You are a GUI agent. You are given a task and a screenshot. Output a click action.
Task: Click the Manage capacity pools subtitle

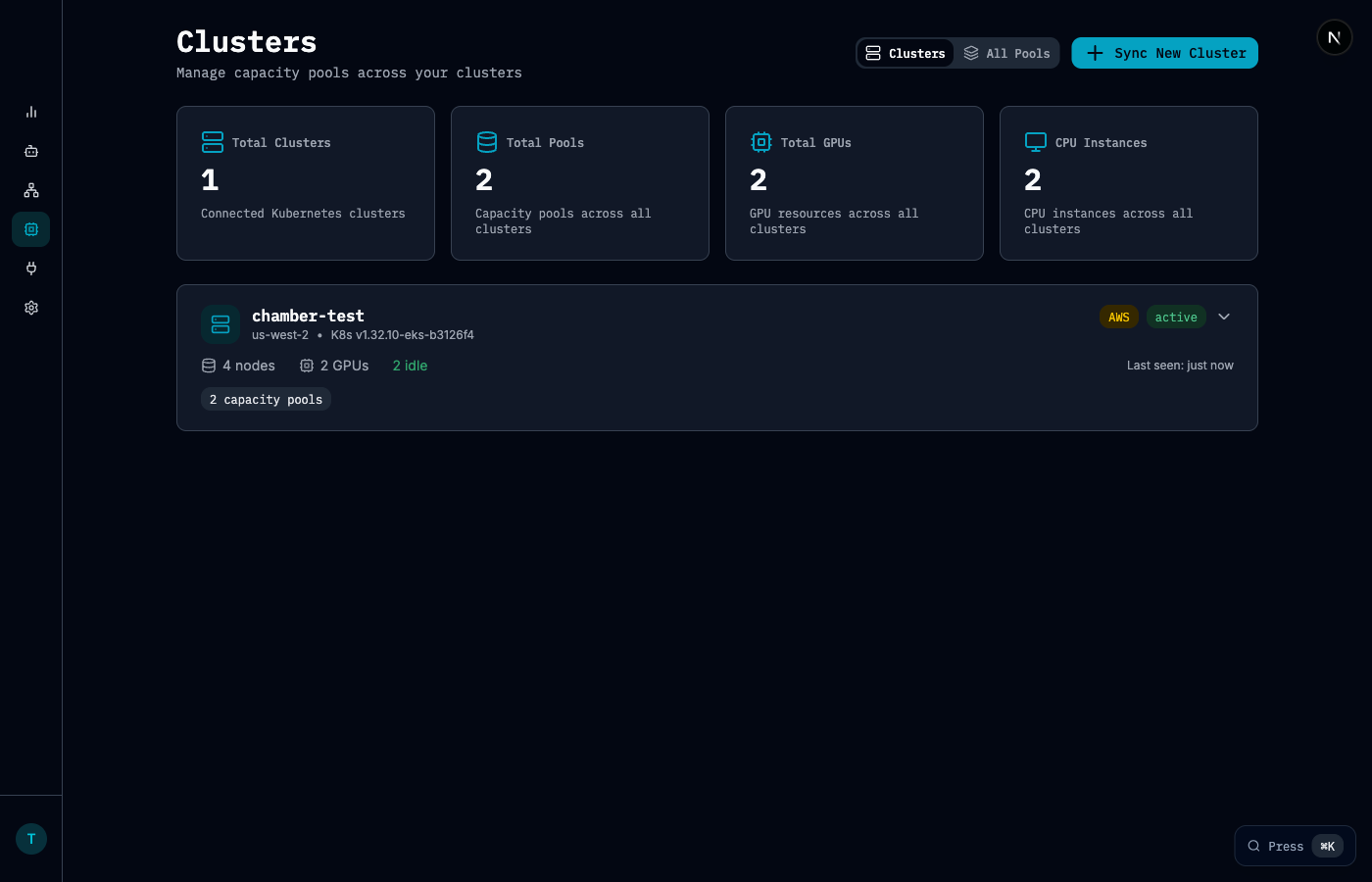[x=349, y=73]
